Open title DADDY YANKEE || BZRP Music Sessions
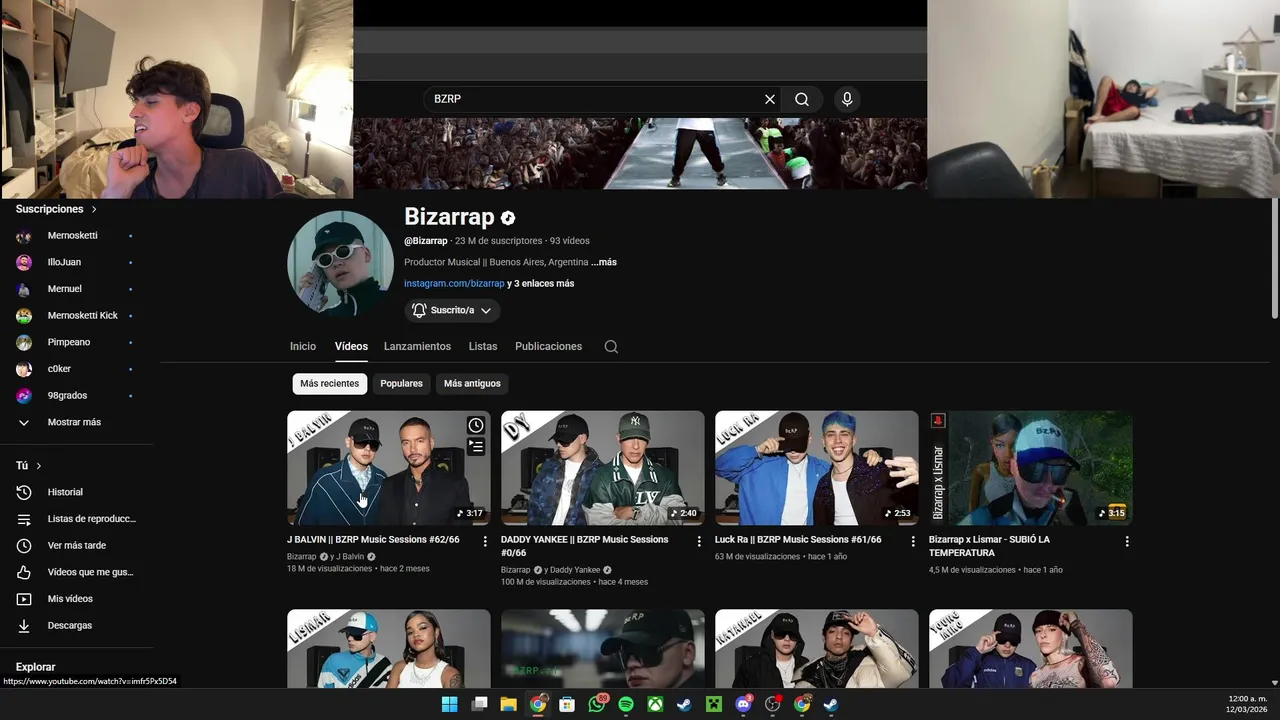Image resolution: width=1280 pixels, height=720 pixels. [x=584, y=546]
